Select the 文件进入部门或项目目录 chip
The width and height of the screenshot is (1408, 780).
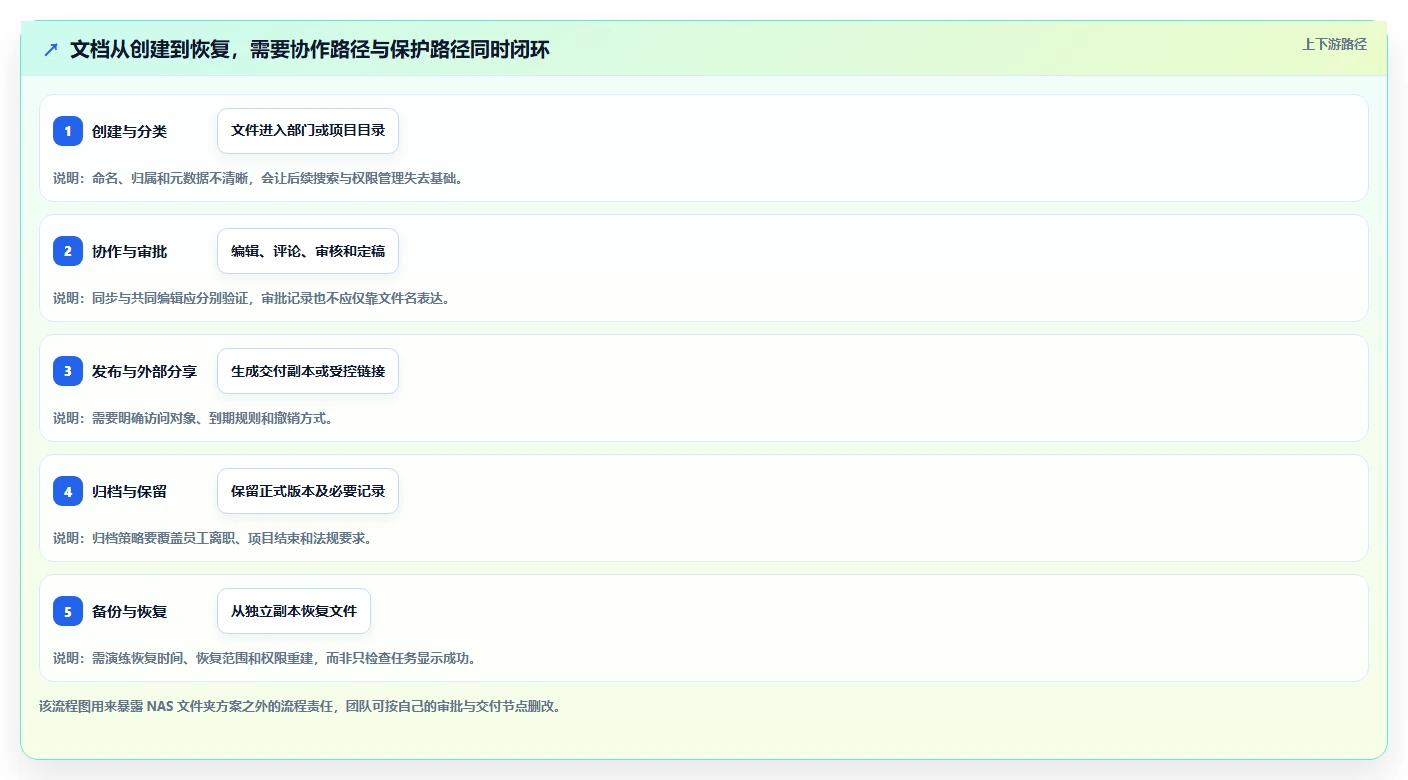coord(308,131)
